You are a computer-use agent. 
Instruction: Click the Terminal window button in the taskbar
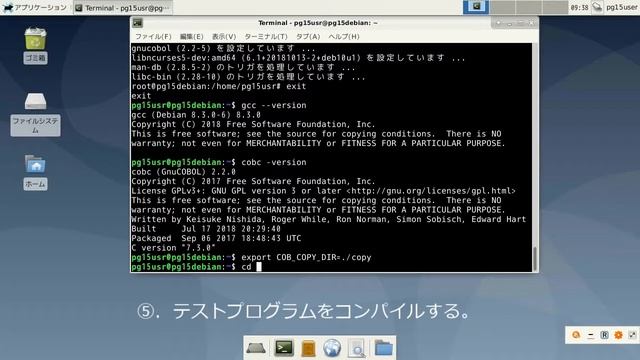click(123, 8)
